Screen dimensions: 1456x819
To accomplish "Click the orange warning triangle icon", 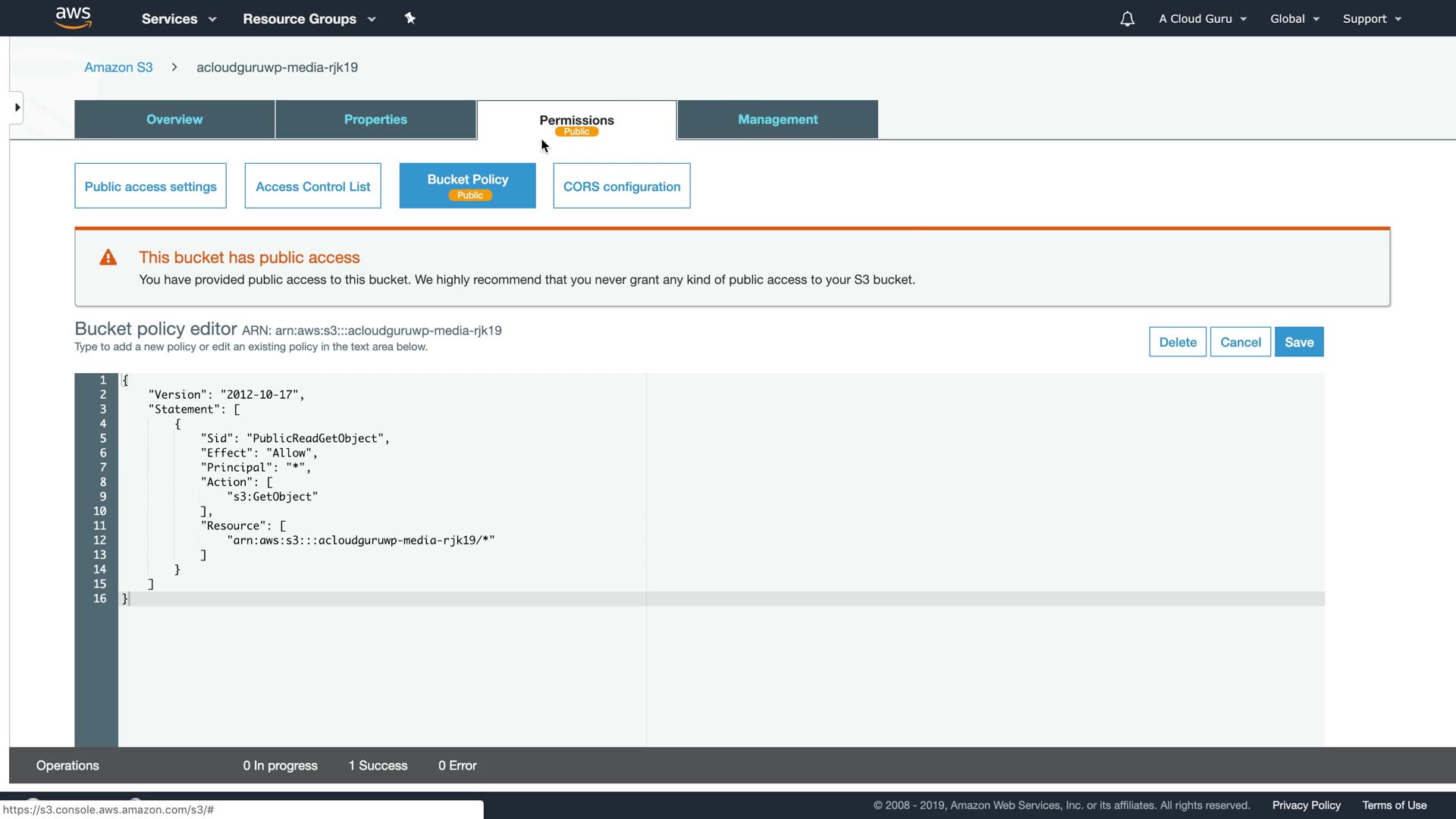I will tap(108, 258).
